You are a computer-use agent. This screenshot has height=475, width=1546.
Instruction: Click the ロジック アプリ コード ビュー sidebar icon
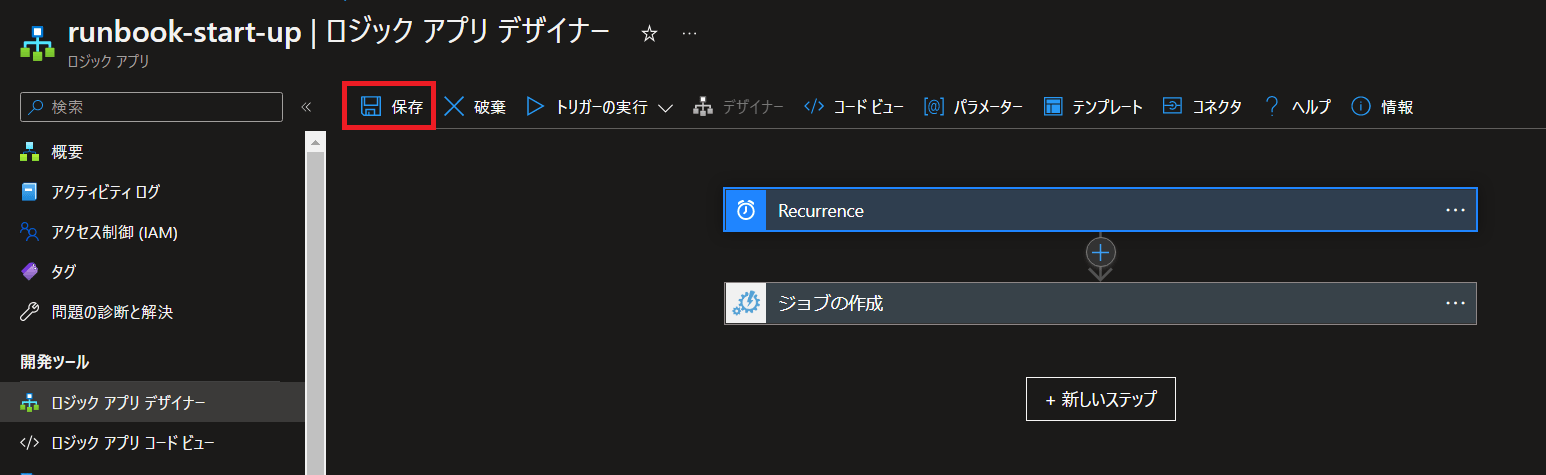click(29, 442)
